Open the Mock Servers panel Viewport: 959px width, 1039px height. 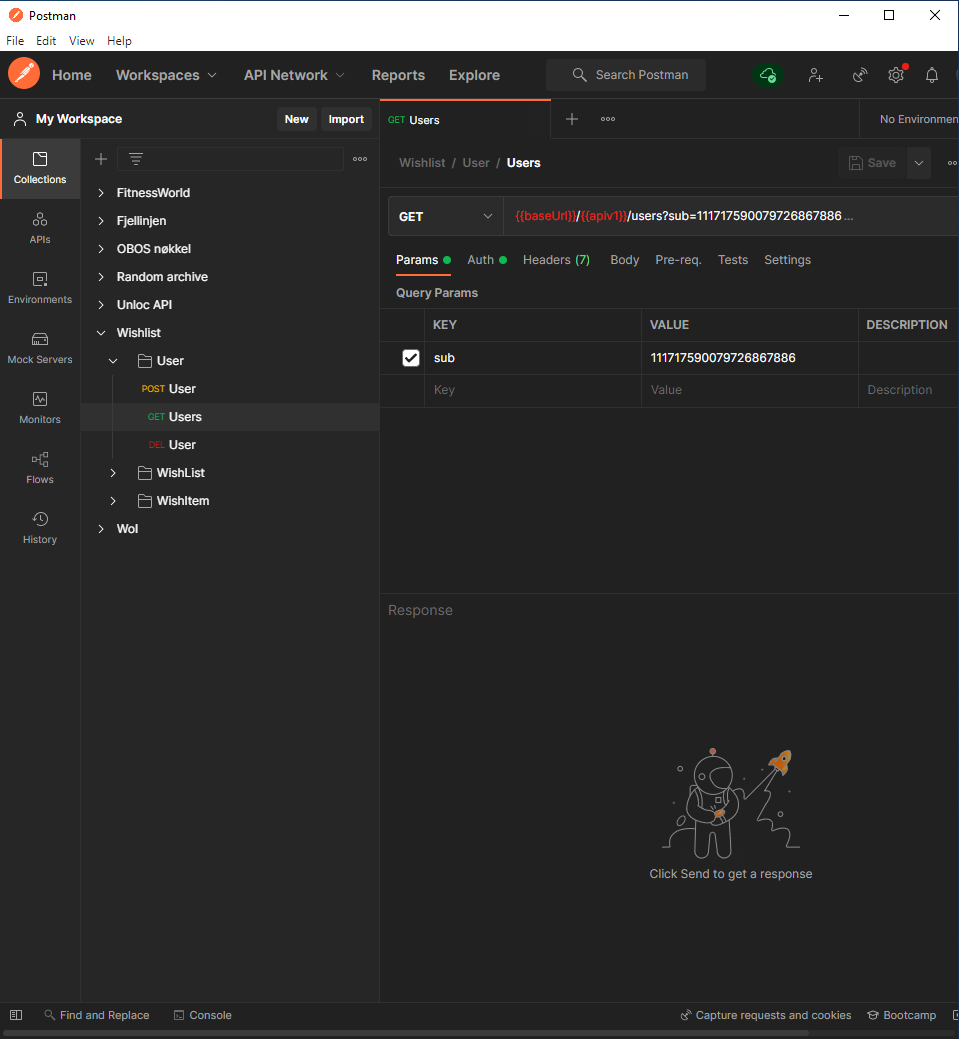[40, 348]
